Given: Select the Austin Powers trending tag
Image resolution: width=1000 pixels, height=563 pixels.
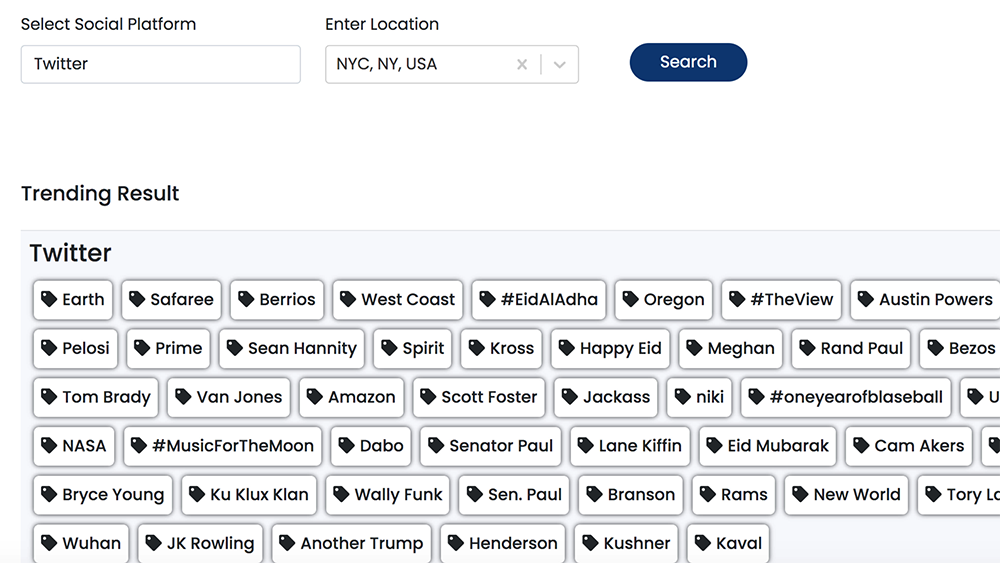Looking at the screenshot, I should pos(926,299).
